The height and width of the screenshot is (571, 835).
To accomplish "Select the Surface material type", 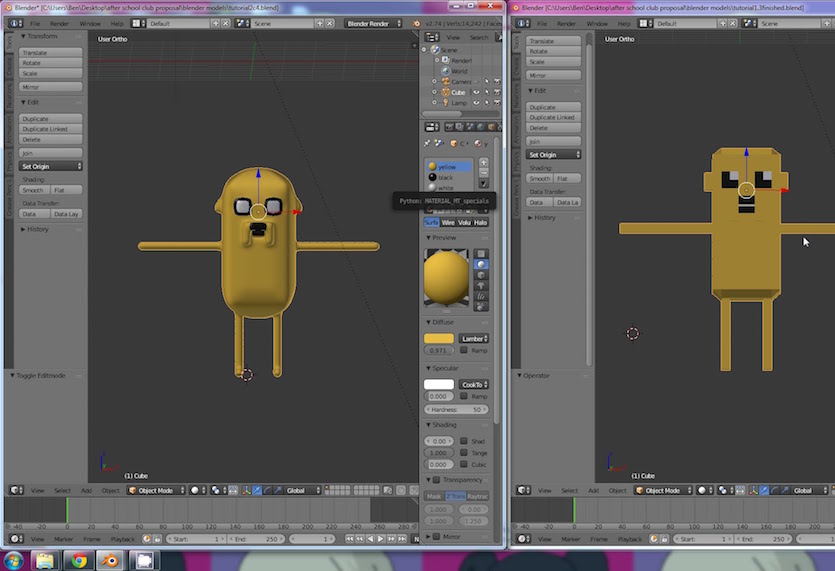I will pos(431,223).
